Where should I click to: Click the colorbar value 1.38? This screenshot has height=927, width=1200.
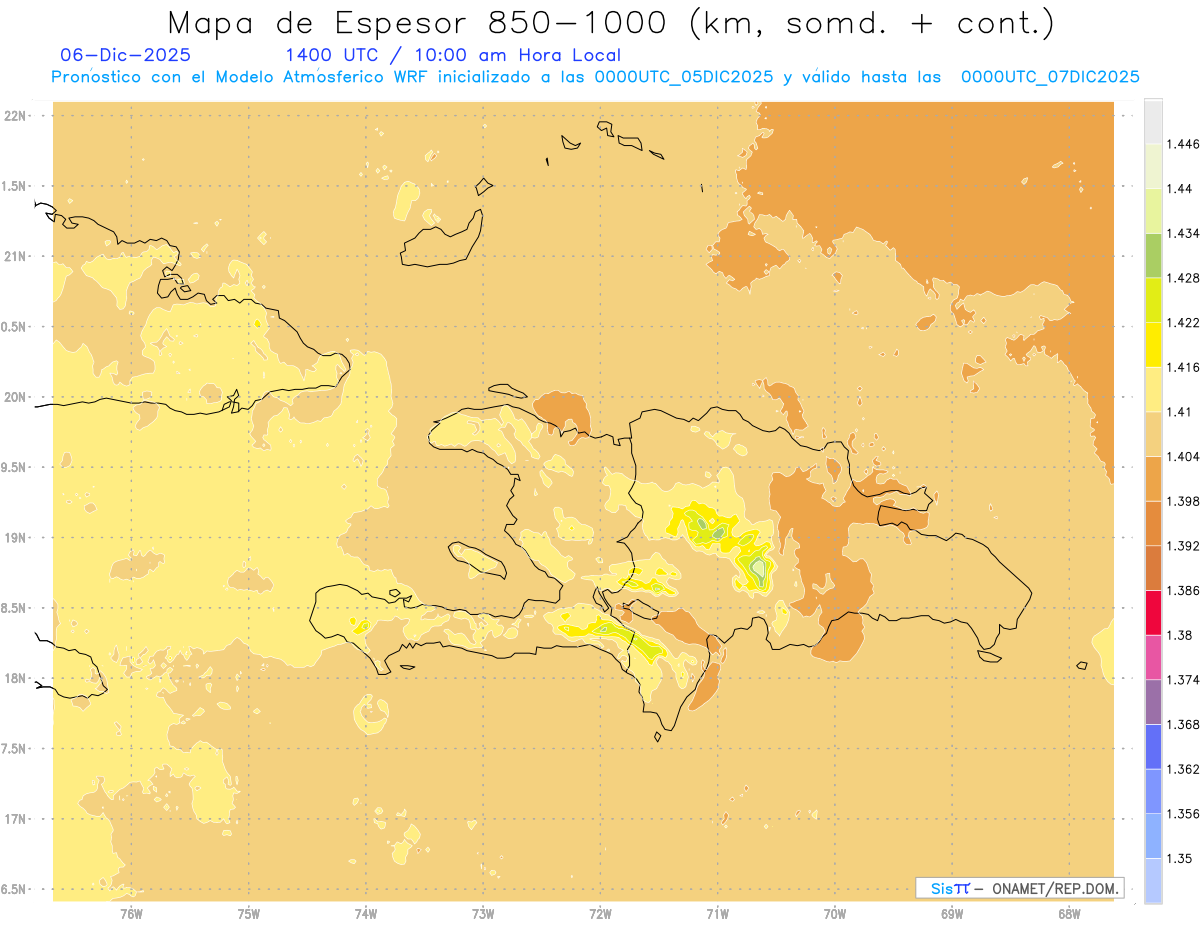coord(1180,635)
